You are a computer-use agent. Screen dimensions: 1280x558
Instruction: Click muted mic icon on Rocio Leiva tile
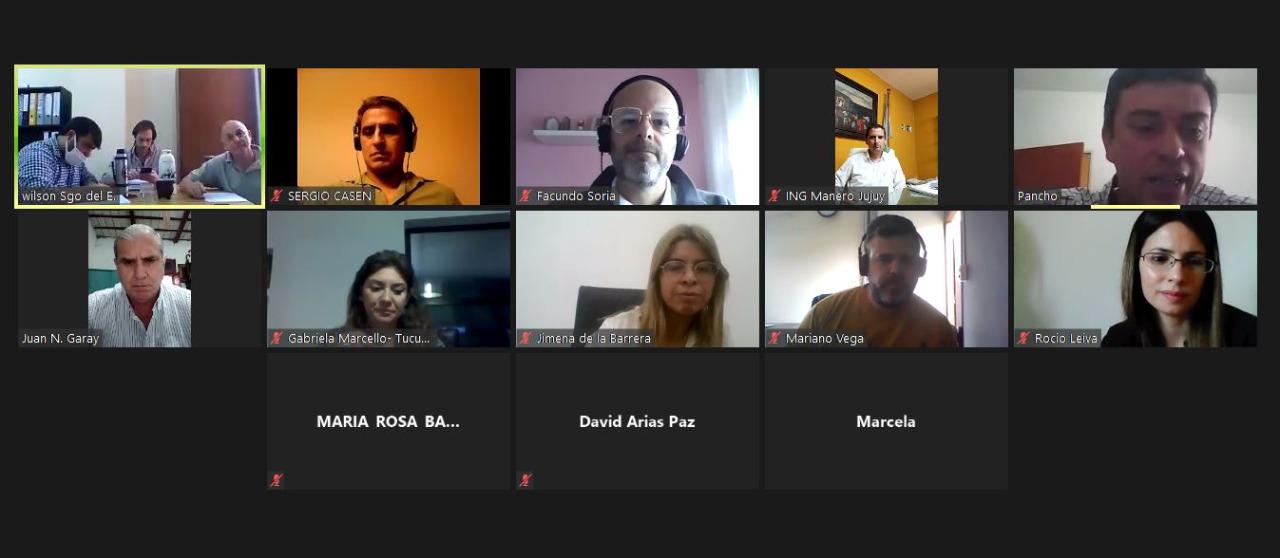(x=1024, y=338)
